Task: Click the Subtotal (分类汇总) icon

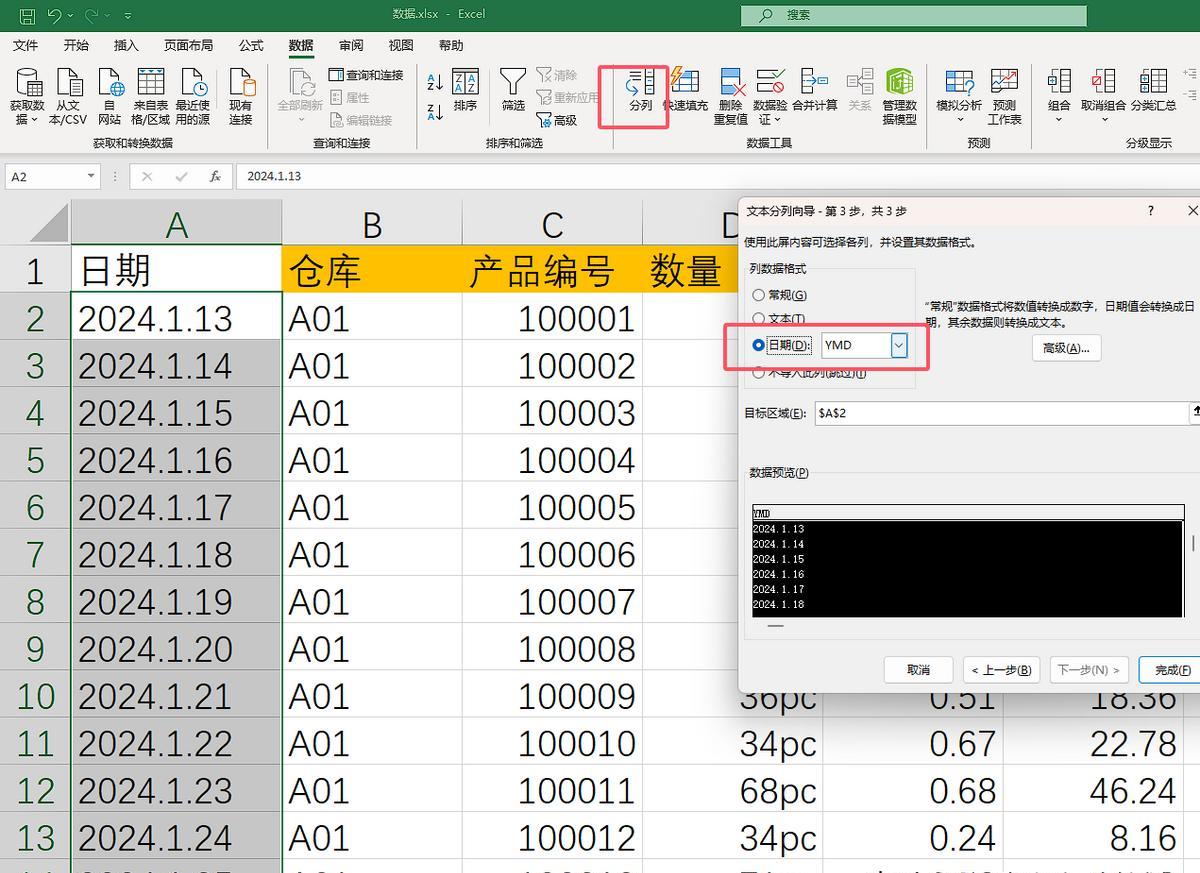Action: click(1154, 90)
